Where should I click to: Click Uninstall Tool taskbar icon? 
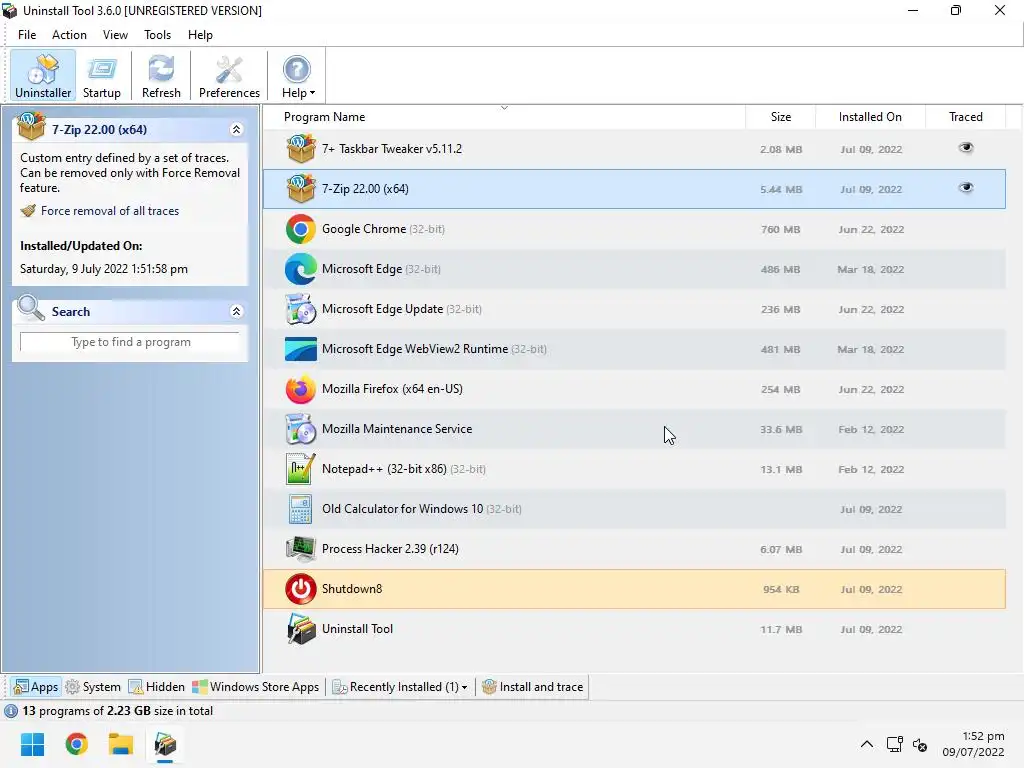click(165, 744)
